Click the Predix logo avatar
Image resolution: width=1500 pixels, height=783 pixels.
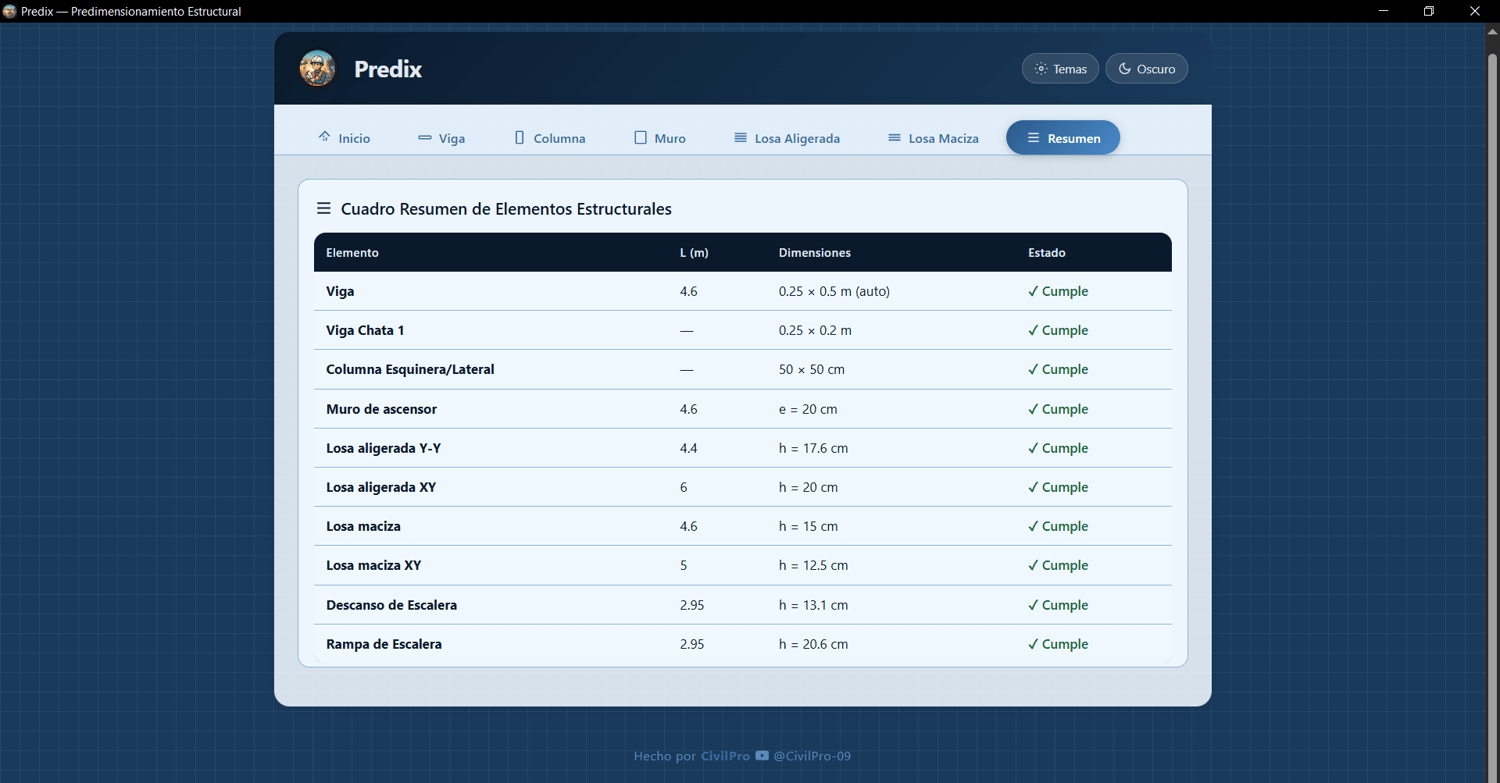tap(317, 69)
